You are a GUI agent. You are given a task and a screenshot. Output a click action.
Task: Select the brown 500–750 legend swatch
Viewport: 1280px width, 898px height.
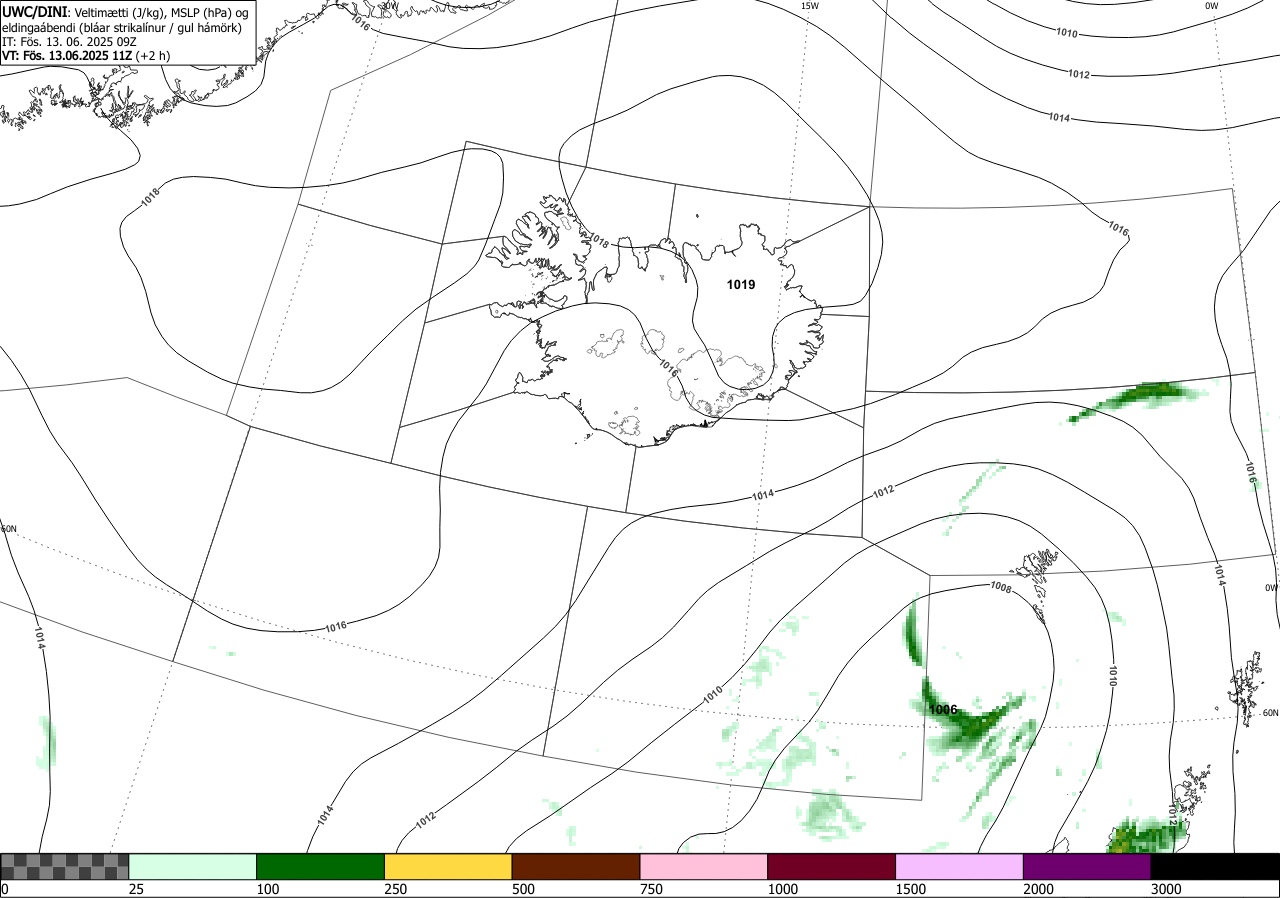pyautogui.click(x=576, y=866)
